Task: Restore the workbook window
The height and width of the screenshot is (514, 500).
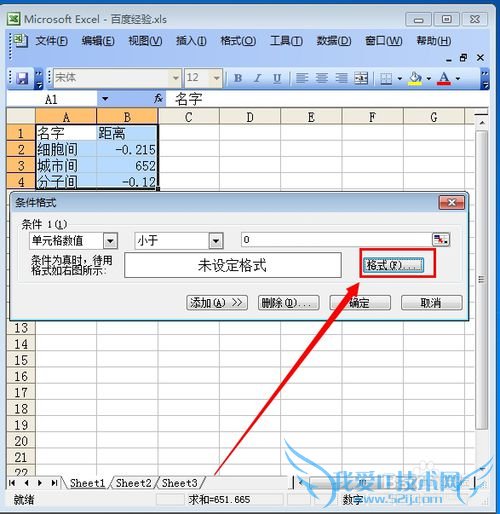Action: [x=463, y=58]
